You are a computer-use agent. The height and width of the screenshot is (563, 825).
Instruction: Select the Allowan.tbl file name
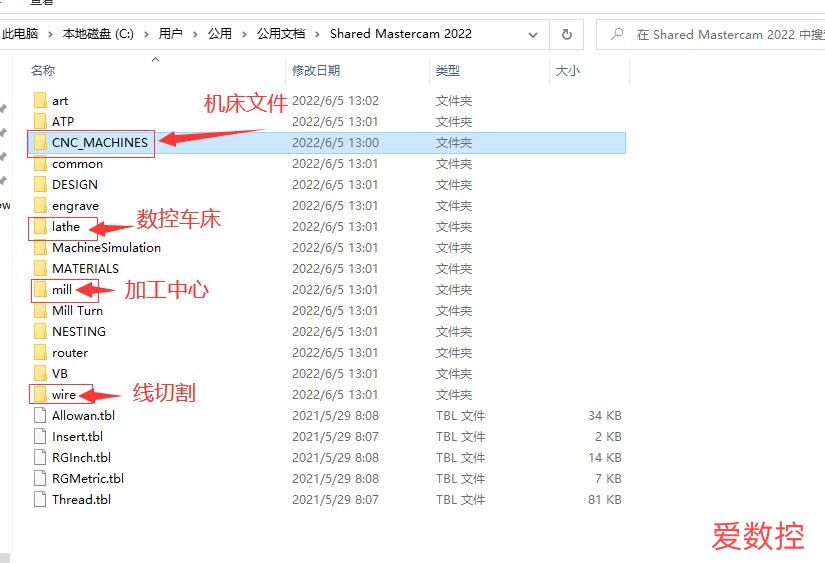(83, 416)
